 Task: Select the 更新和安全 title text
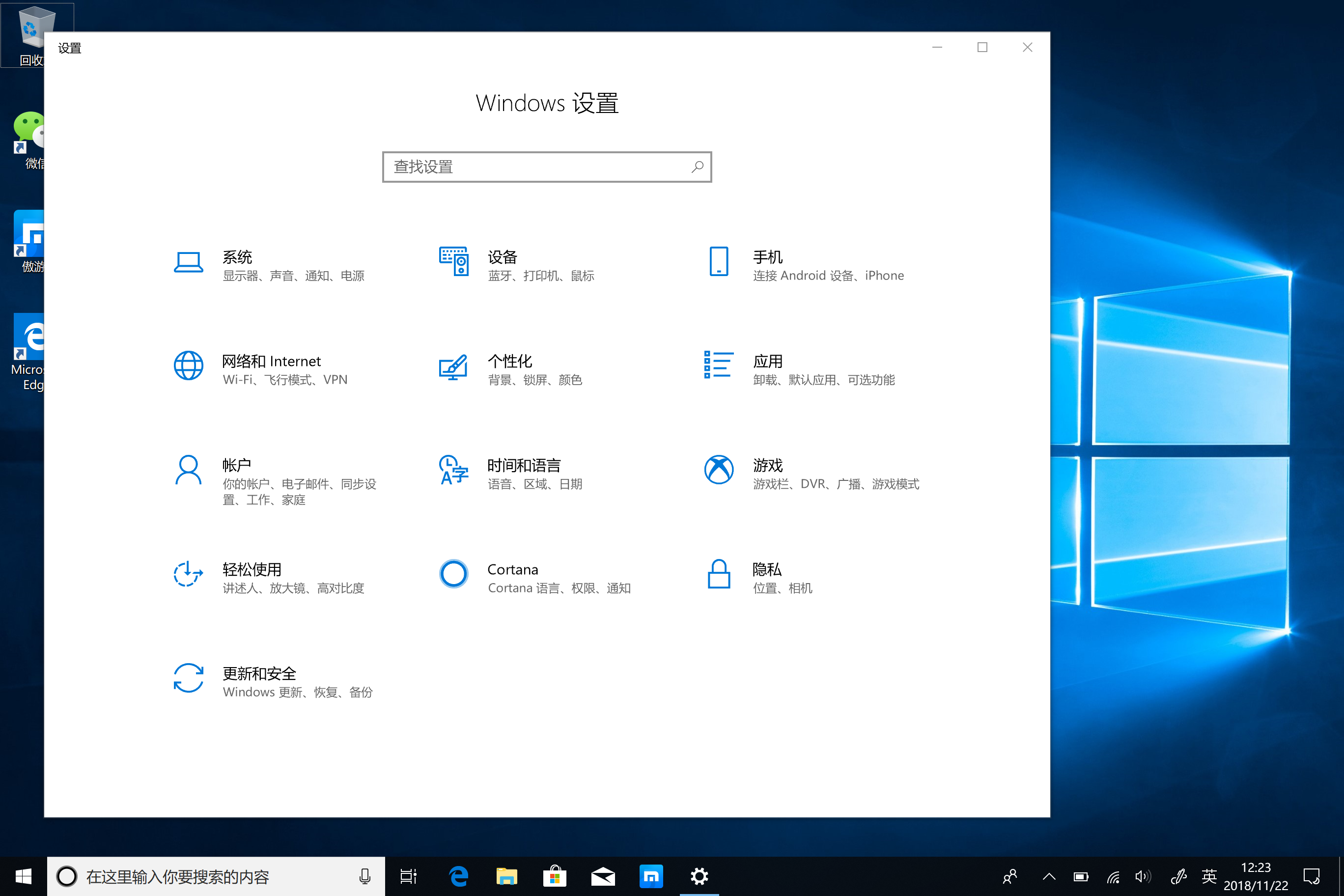pyautogui.click(x=259, y=673)
